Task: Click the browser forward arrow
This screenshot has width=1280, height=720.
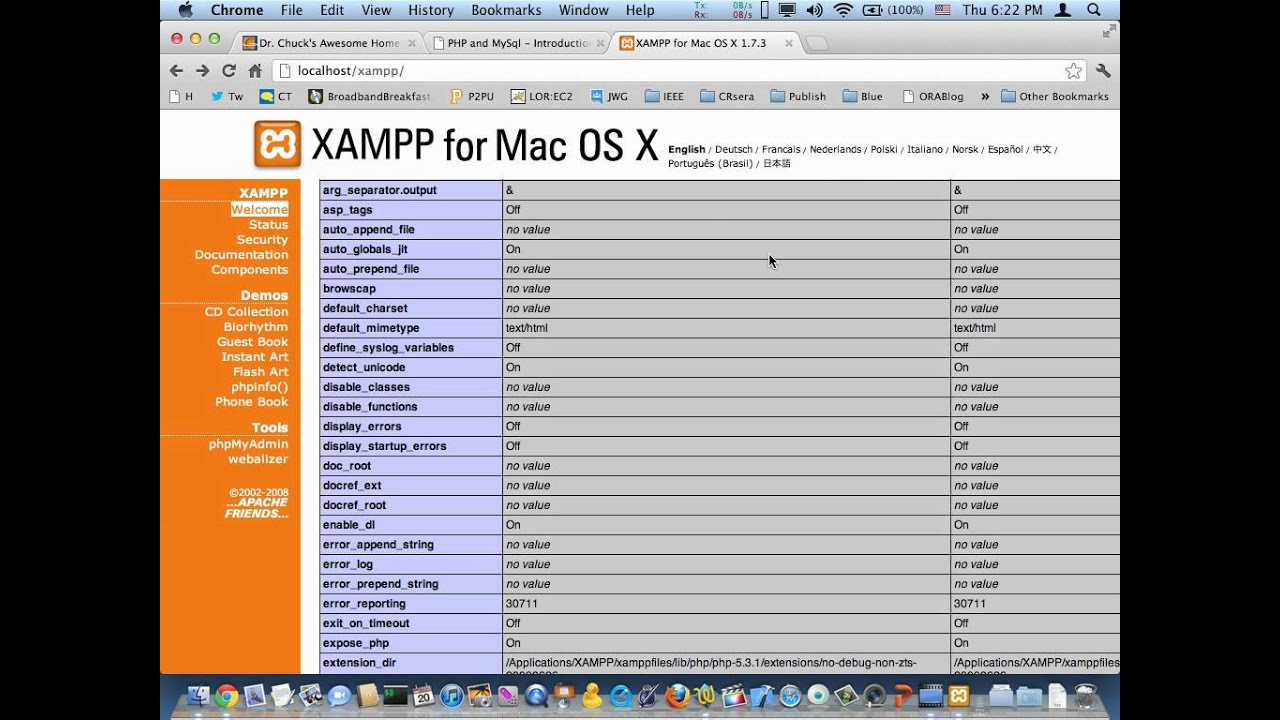Action: point(203,71)
